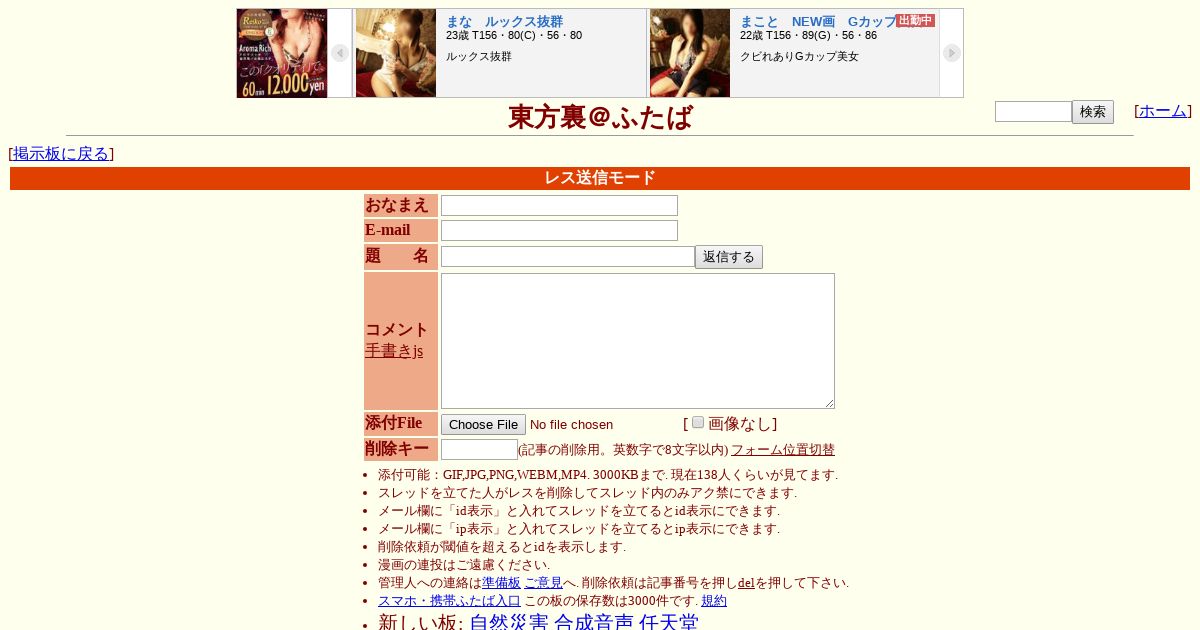Image resolution: width=1200 pixels, height=630 pixels.
Task: Focus the 題名 subject field
Action: [568, 257]
